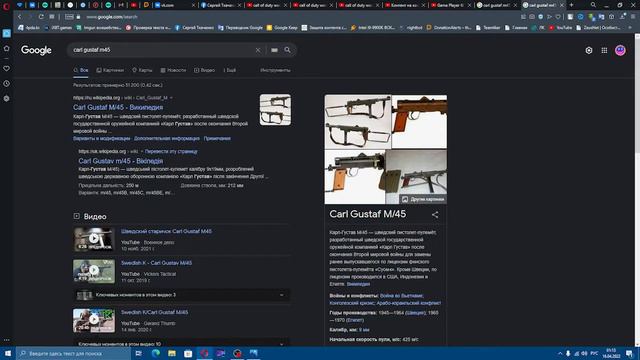This screenshot has height=360, width=640.
Task: Open Carl Gustaf M/45 — Википедия result
Action: pyautogui.click(x=118, y=107)
